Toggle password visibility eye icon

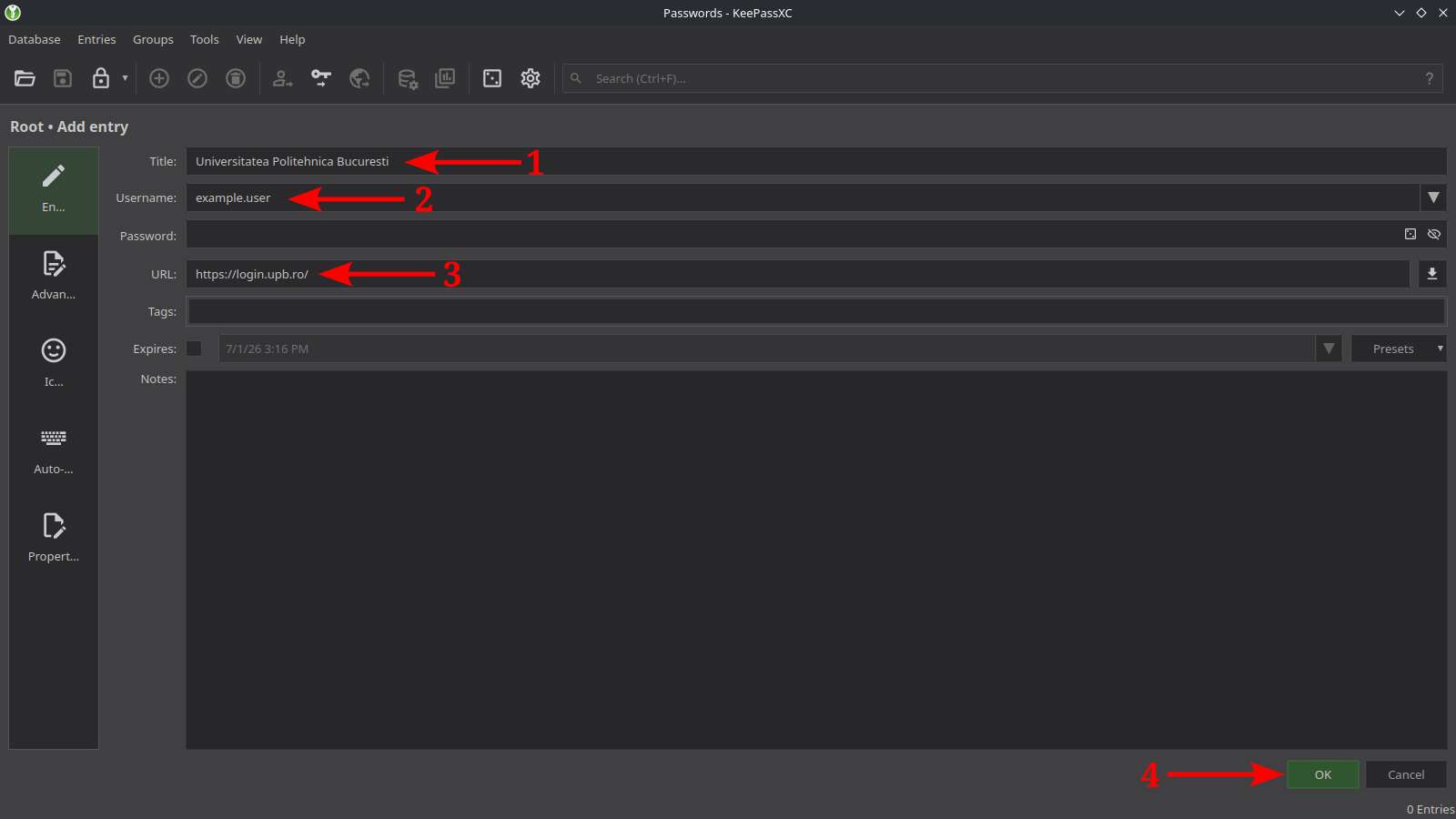1434,234
